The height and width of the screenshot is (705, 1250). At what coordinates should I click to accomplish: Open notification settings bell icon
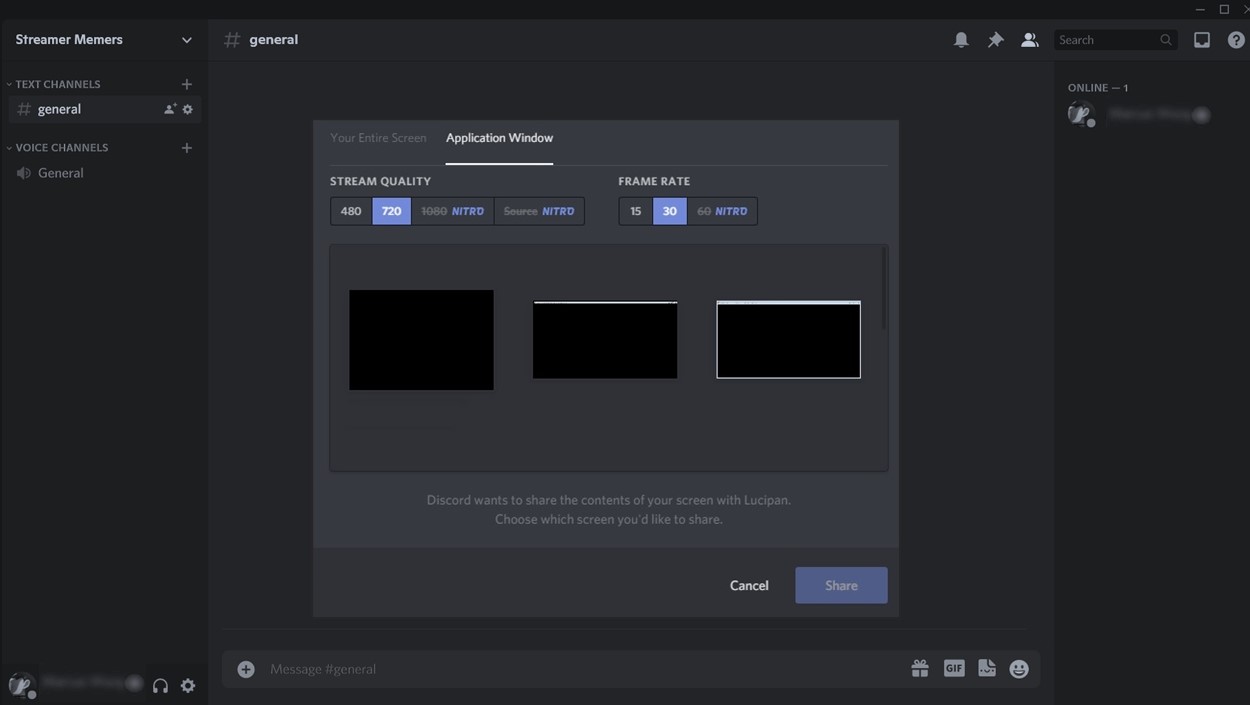(961, 40)
